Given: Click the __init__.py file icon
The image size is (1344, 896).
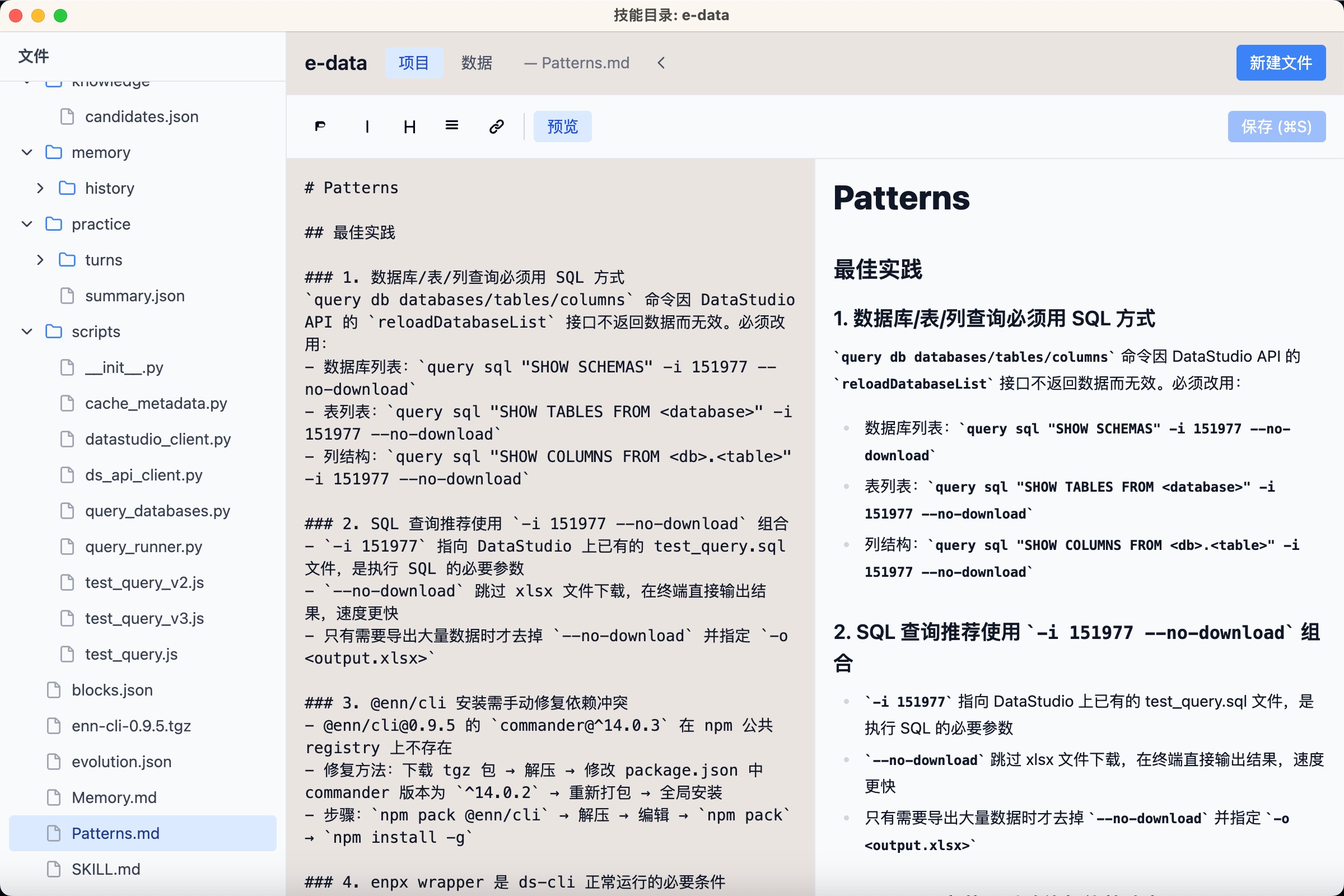Looking at the screenshot, I should 67,367.
